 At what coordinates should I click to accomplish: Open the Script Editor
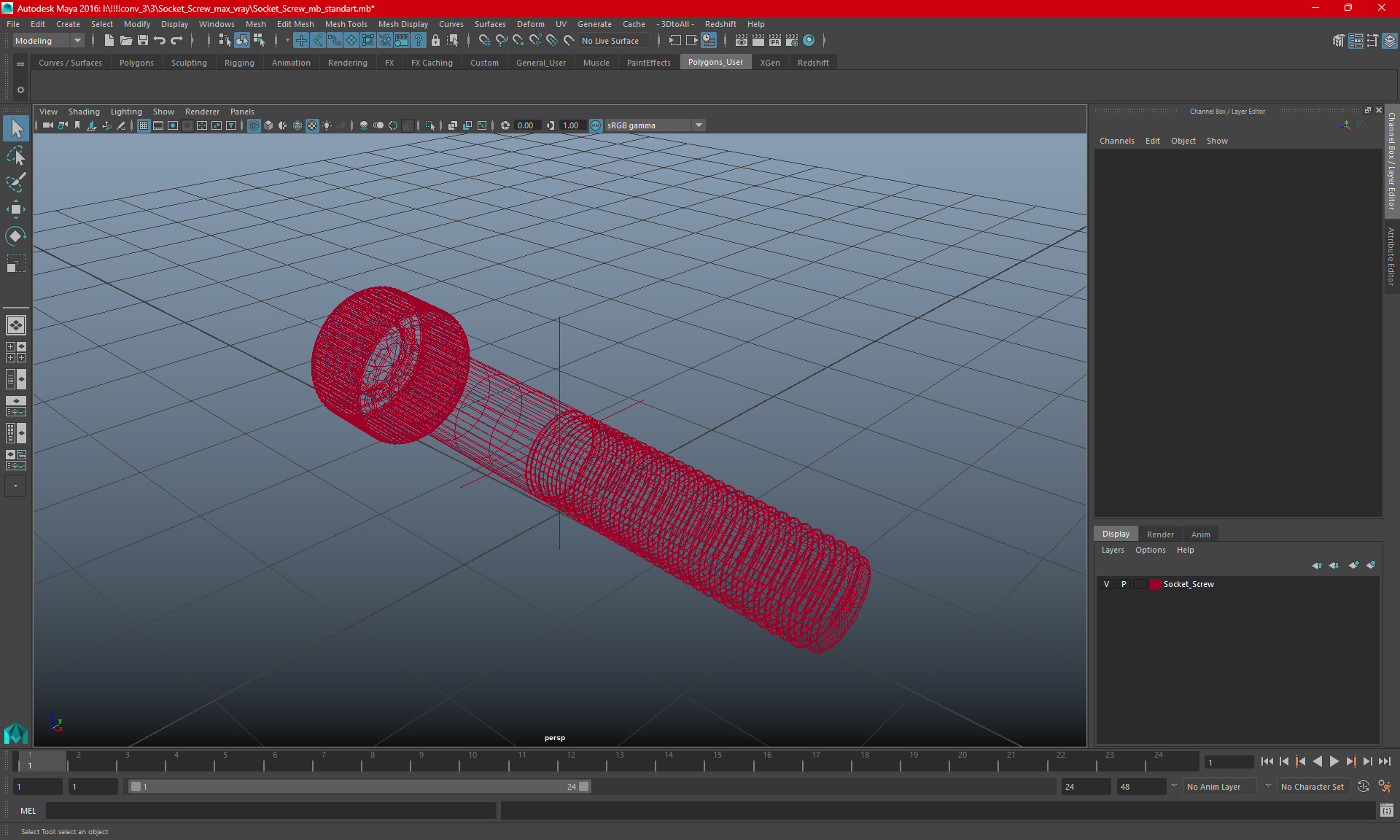(x=1387, y=810)
